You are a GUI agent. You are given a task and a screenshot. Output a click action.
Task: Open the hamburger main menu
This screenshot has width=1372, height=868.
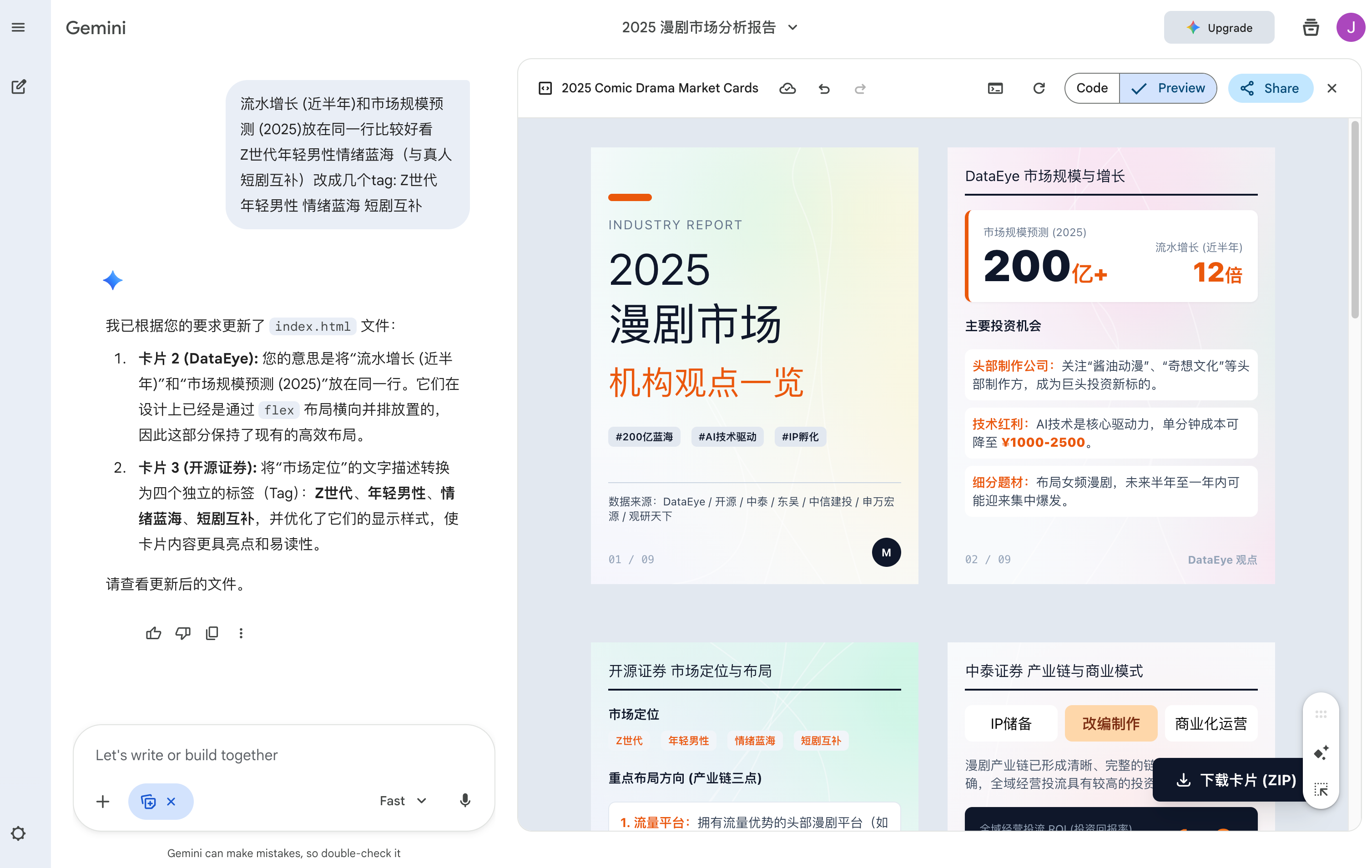(x=18, y=27)
